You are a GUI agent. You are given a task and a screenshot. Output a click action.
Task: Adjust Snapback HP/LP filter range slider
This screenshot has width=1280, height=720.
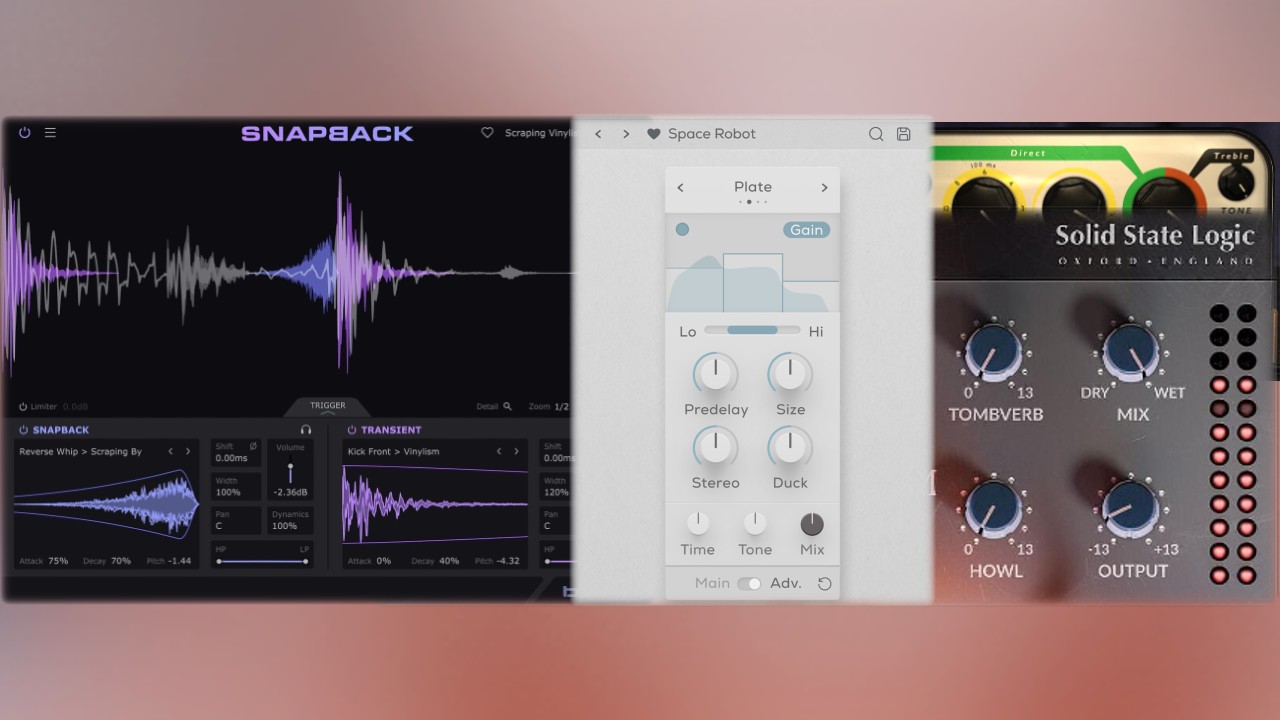262,562
